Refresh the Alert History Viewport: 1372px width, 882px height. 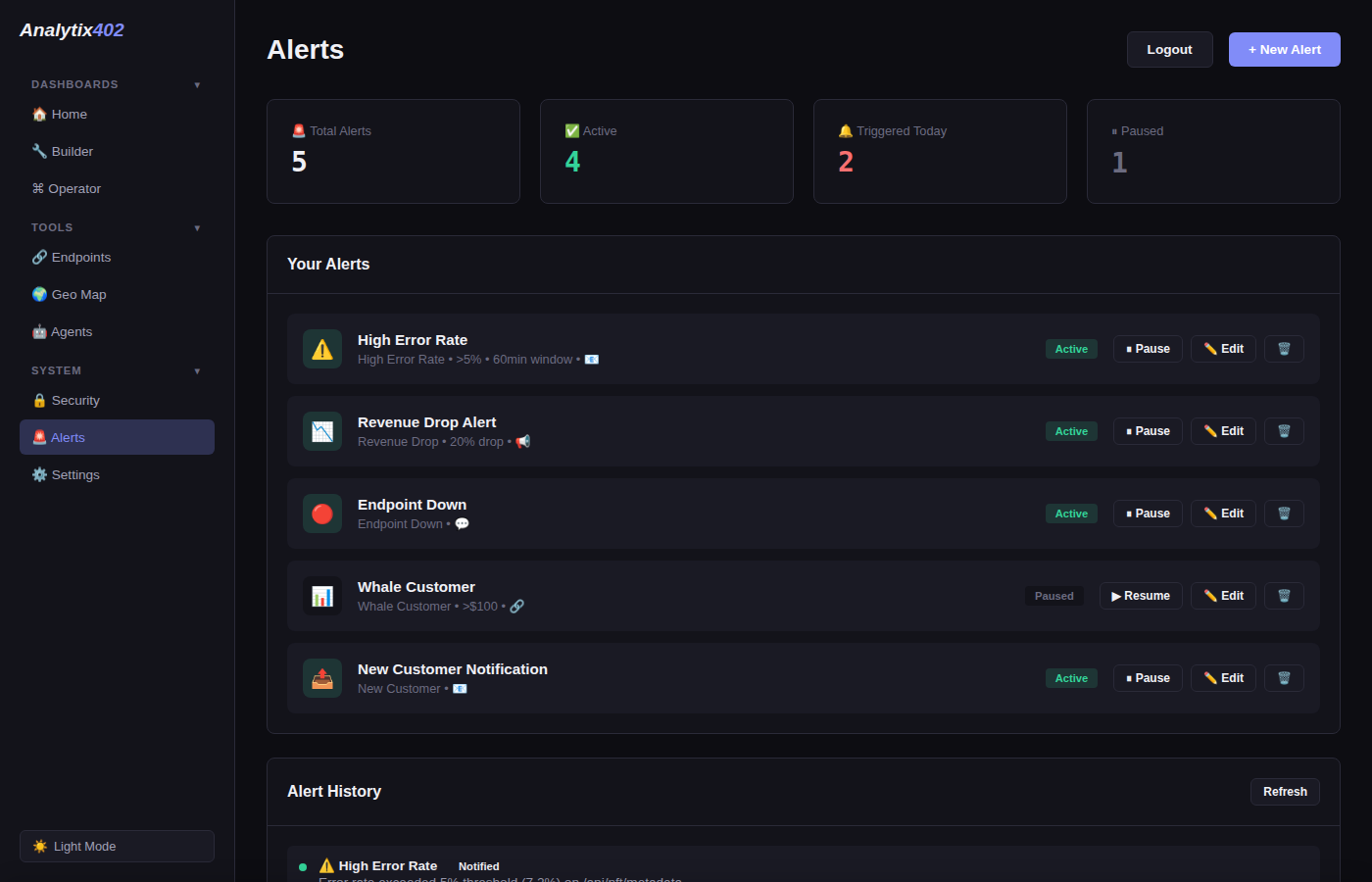point(1284,791)
